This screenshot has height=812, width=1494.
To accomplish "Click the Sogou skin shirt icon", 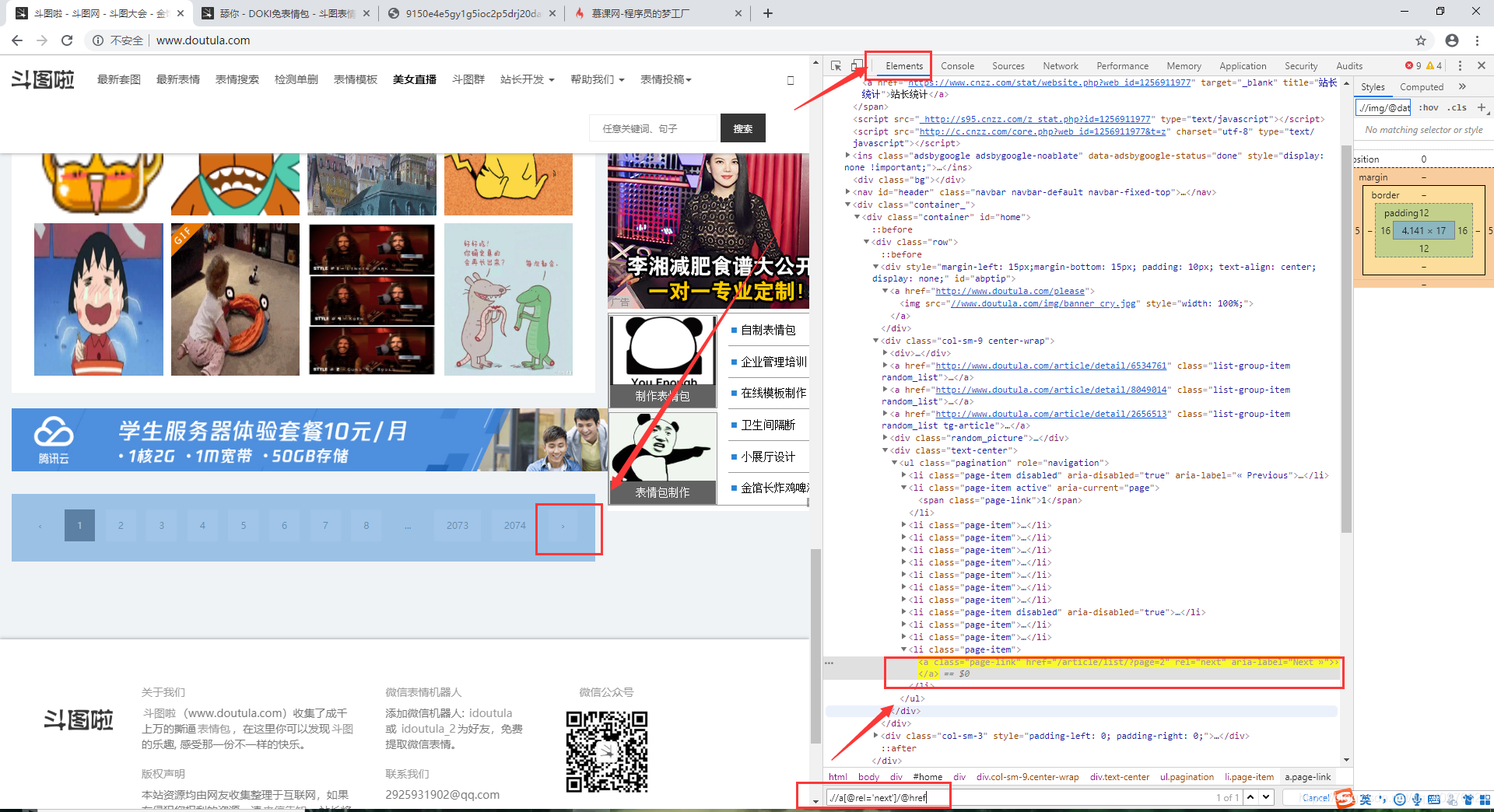I will click(x=1468, y=800).
